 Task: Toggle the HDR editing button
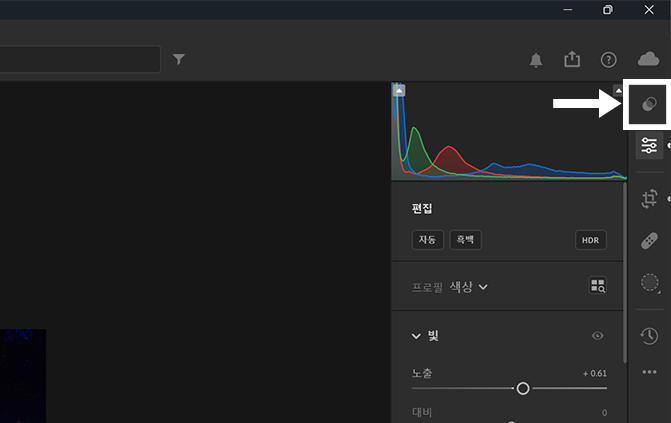(x=591, y=240)
